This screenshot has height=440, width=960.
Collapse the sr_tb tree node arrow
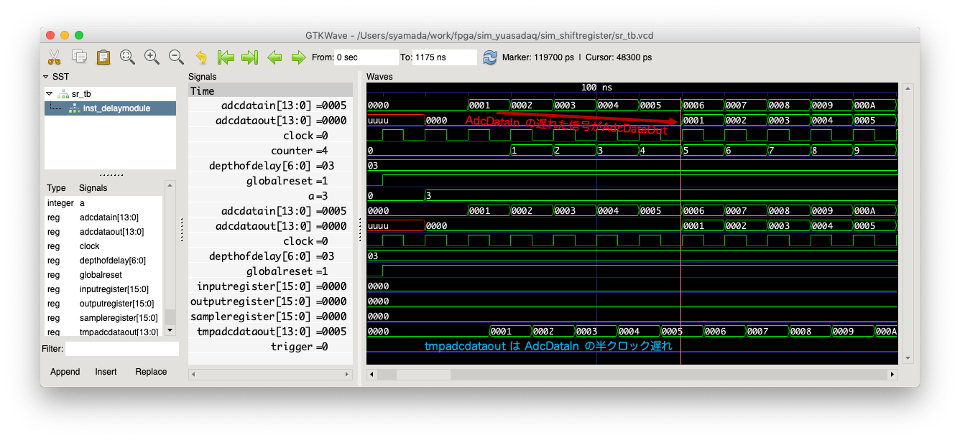[x=50, y=93]
